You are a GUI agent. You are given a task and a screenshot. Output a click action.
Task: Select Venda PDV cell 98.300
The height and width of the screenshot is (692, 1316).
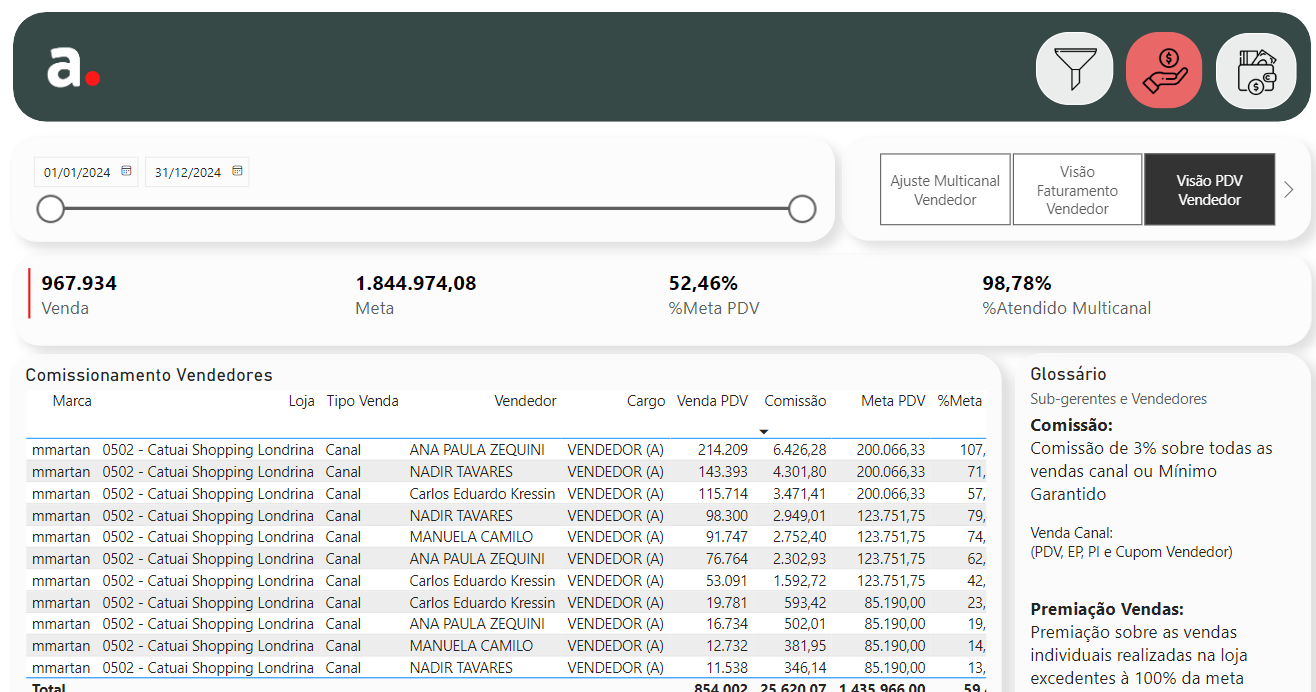pos(726,515)
